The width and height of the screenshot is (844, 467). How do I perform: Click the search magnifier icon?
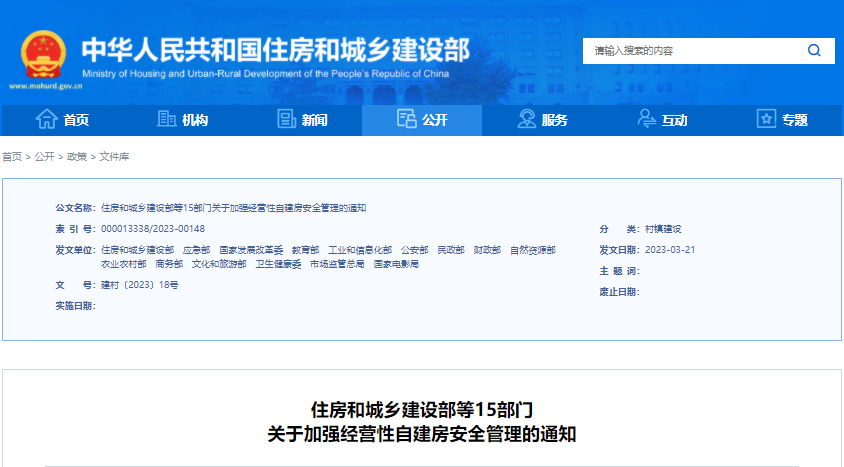[x=814, y=51]
